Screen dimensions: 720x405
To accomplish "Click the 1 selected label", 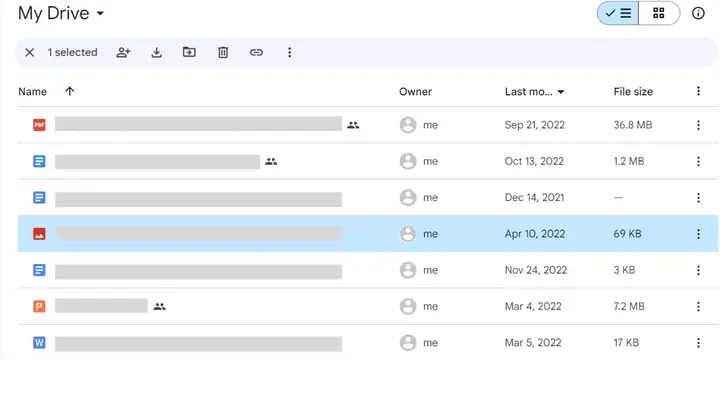I will click(x=73, y=52).
